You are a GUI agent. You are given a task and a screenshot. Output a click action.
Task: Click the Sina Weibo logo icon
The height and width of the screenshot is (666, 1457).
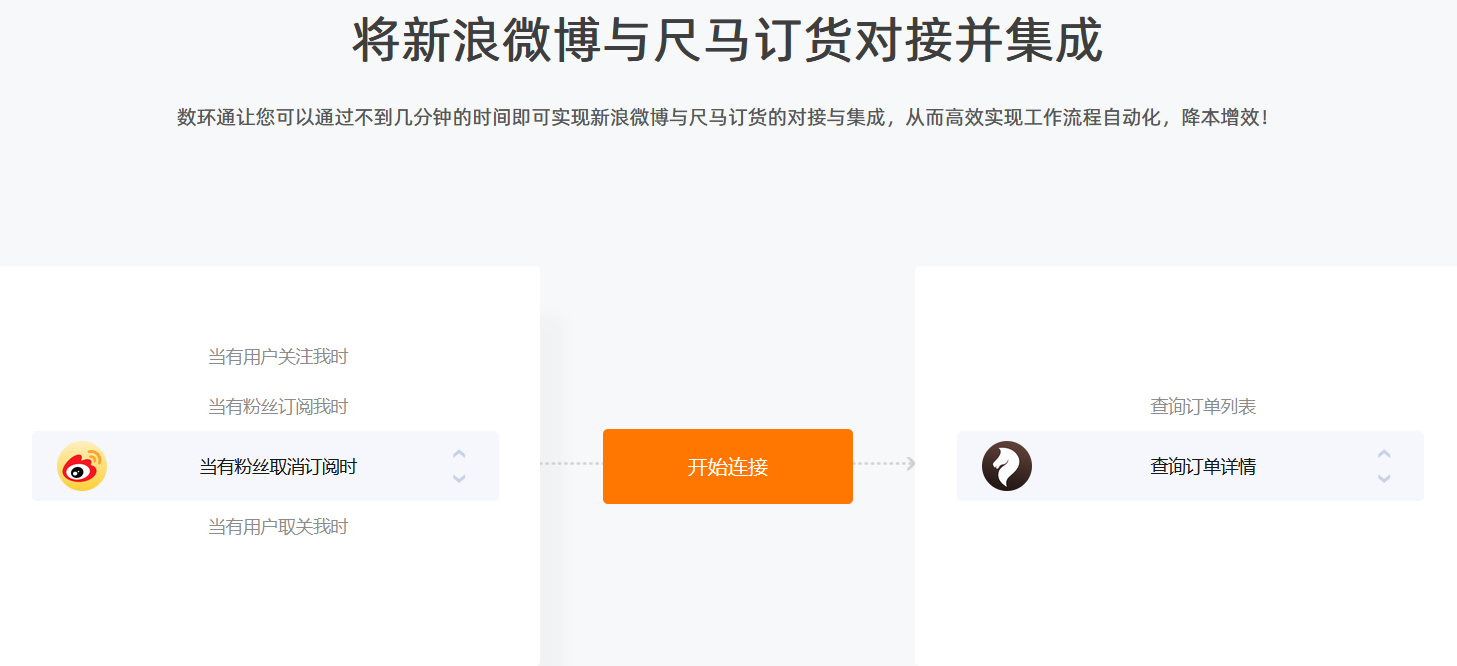click(x=82, y=466)
